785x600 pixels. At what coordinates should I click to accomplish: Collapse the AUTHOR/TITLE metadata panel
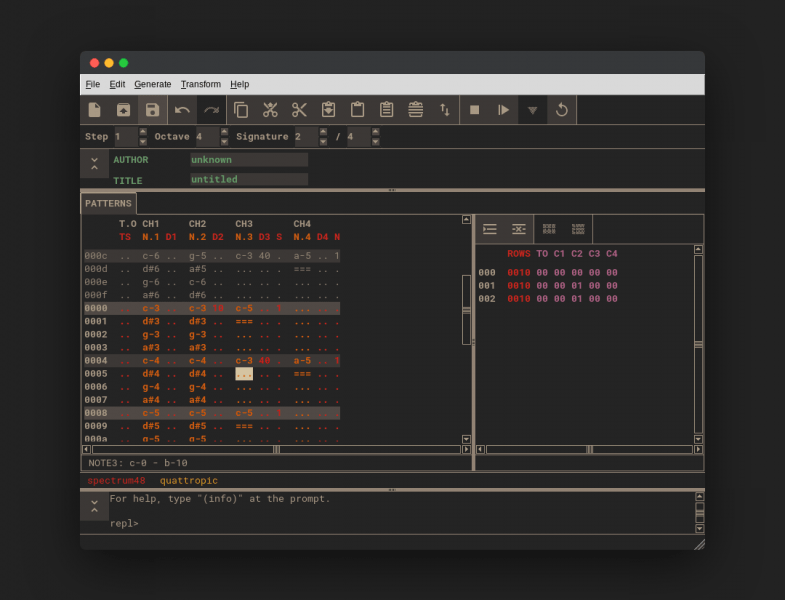pos(95,164)
